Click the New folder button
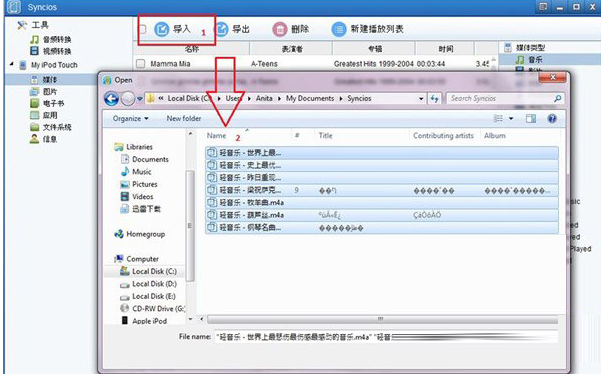The height and width of the screenshot is (375, 601). (x=184, y=118)
